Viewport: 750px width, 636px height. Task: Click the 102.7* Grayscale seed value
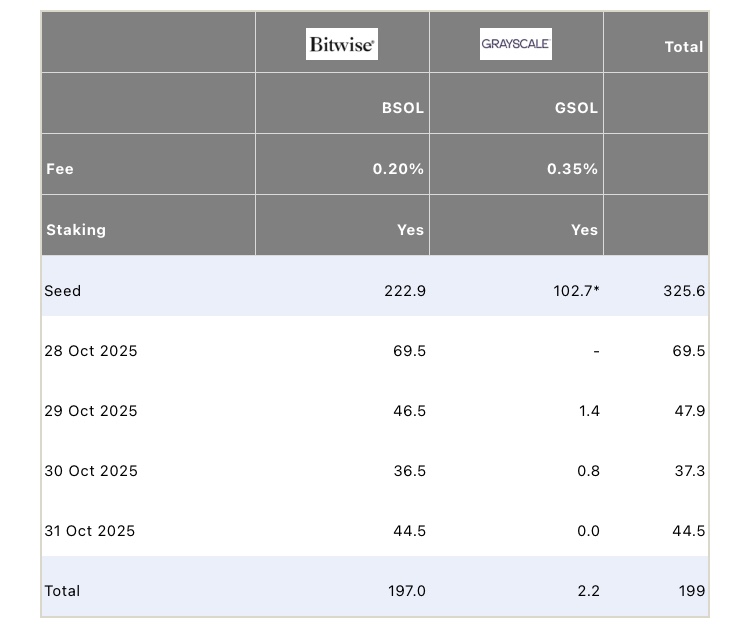[577, 291]
